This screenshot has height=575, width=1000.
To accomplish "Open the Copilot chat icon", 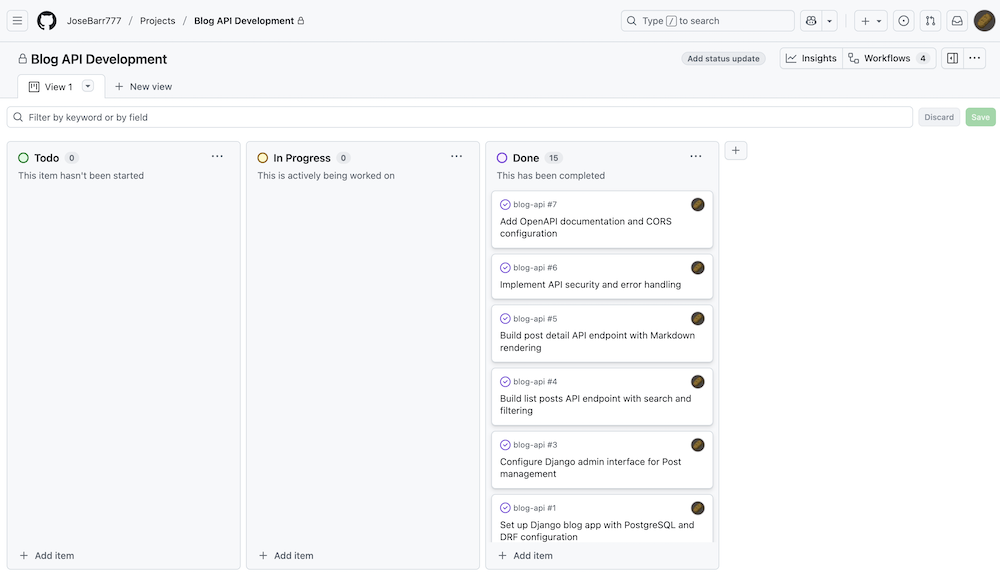I will (811, 21).
